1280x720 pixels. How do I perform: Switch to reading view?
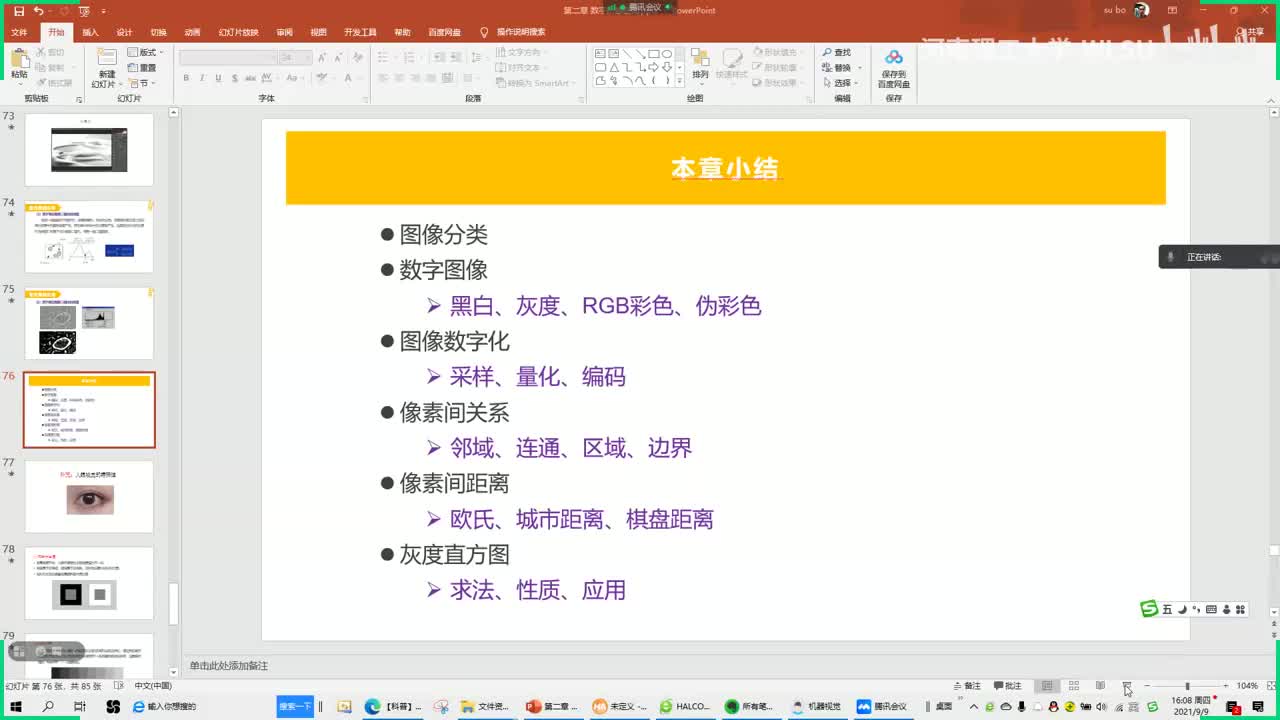pyautogui.click(x=1100, y=686)
